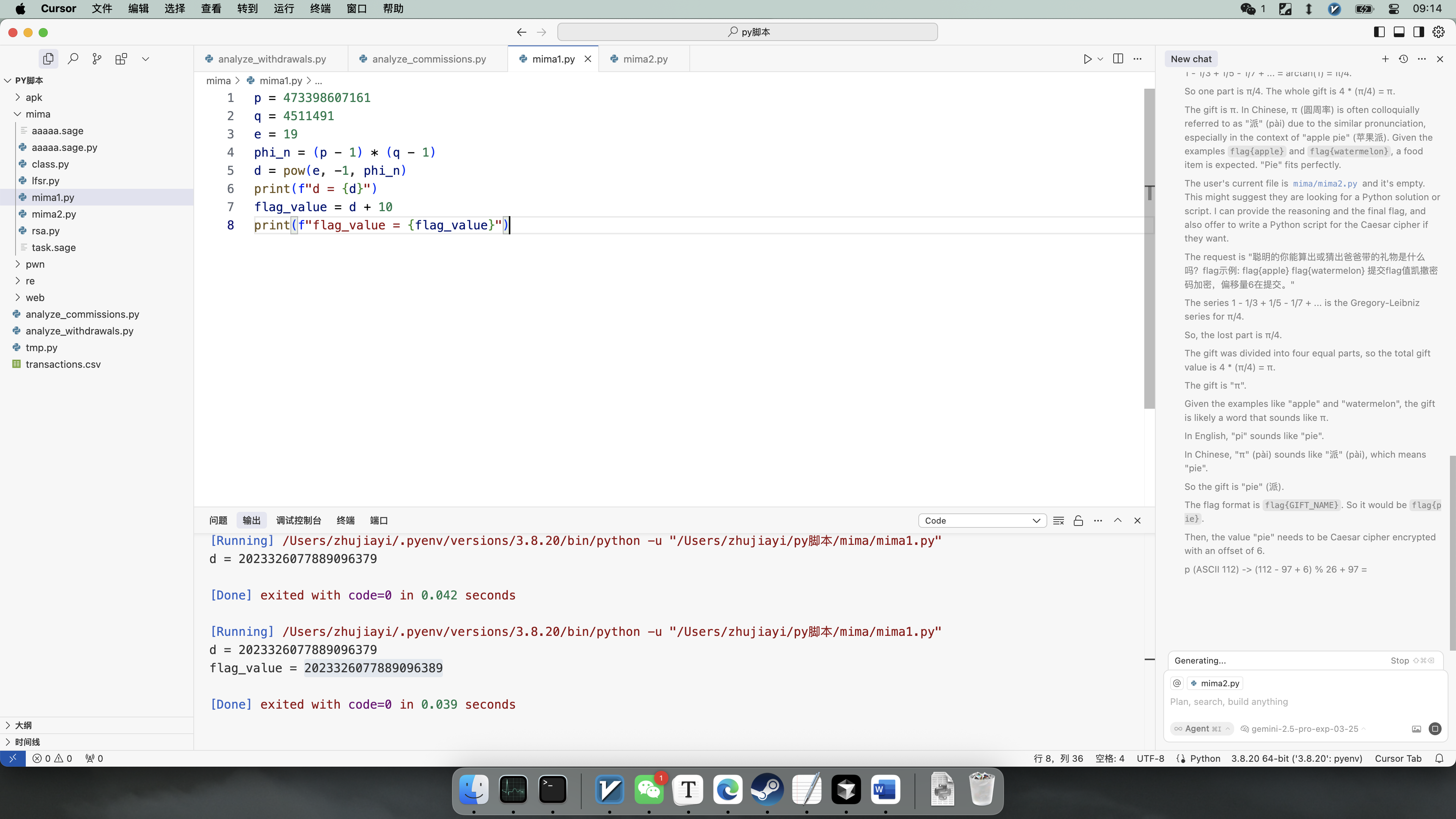Expand the web folder
This screenshot has width=1456, height=819.
click(x=35, y=297)
